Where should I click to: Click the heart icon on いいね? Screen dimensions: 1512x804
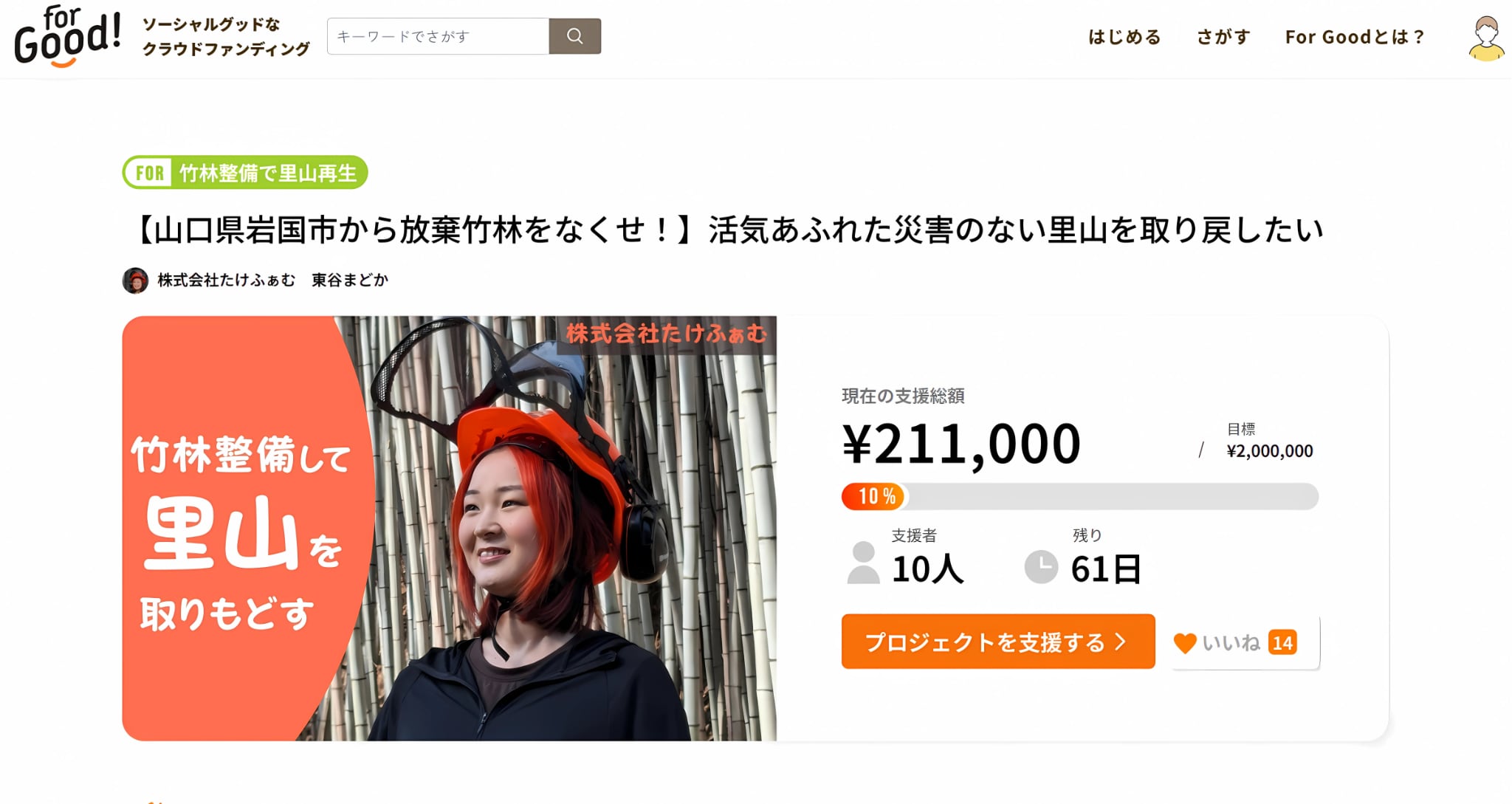pyautogui.click(x=1184, y=643)
